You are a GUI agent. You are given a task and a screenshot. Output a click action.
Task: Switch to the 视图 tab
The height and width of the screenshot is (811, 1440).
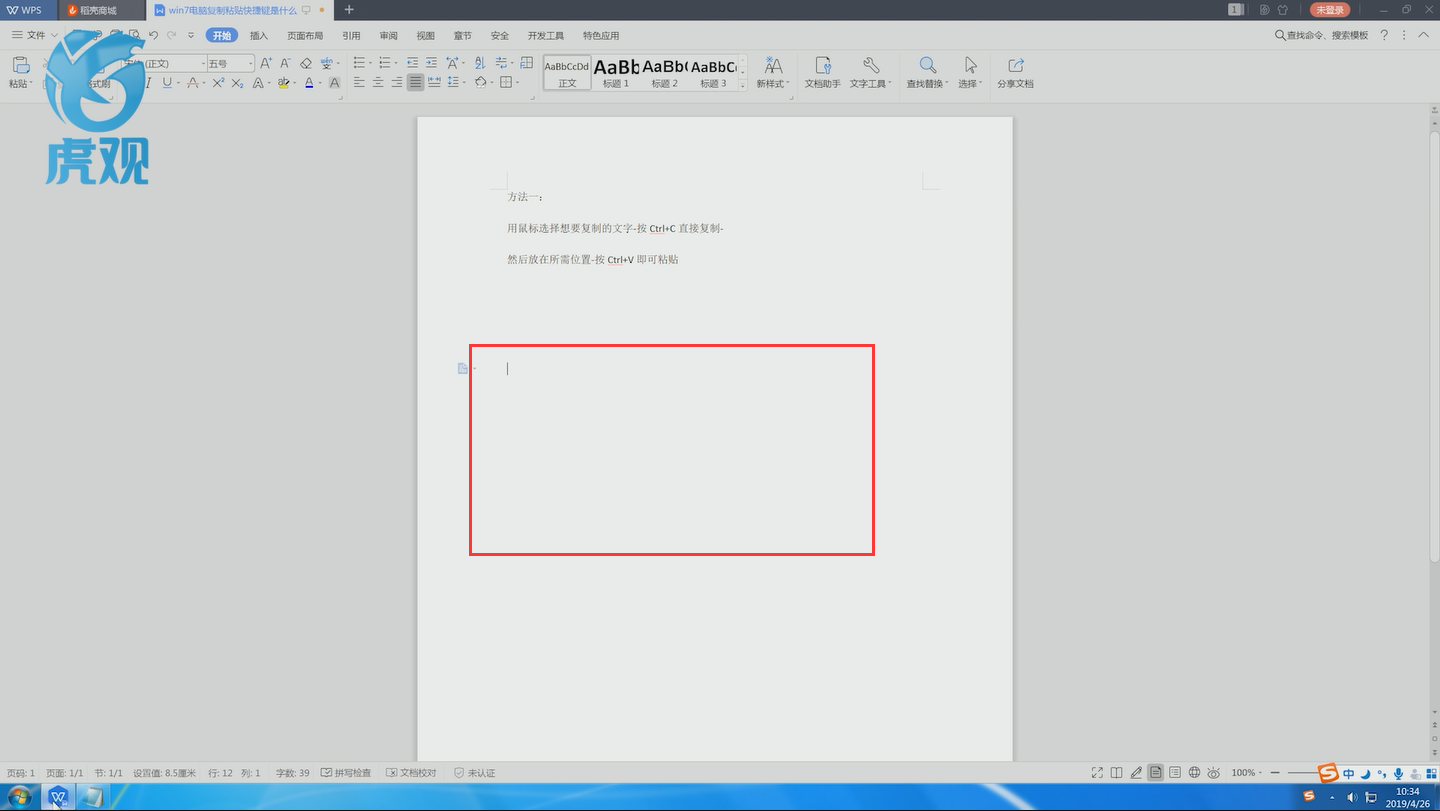point(425,35)
